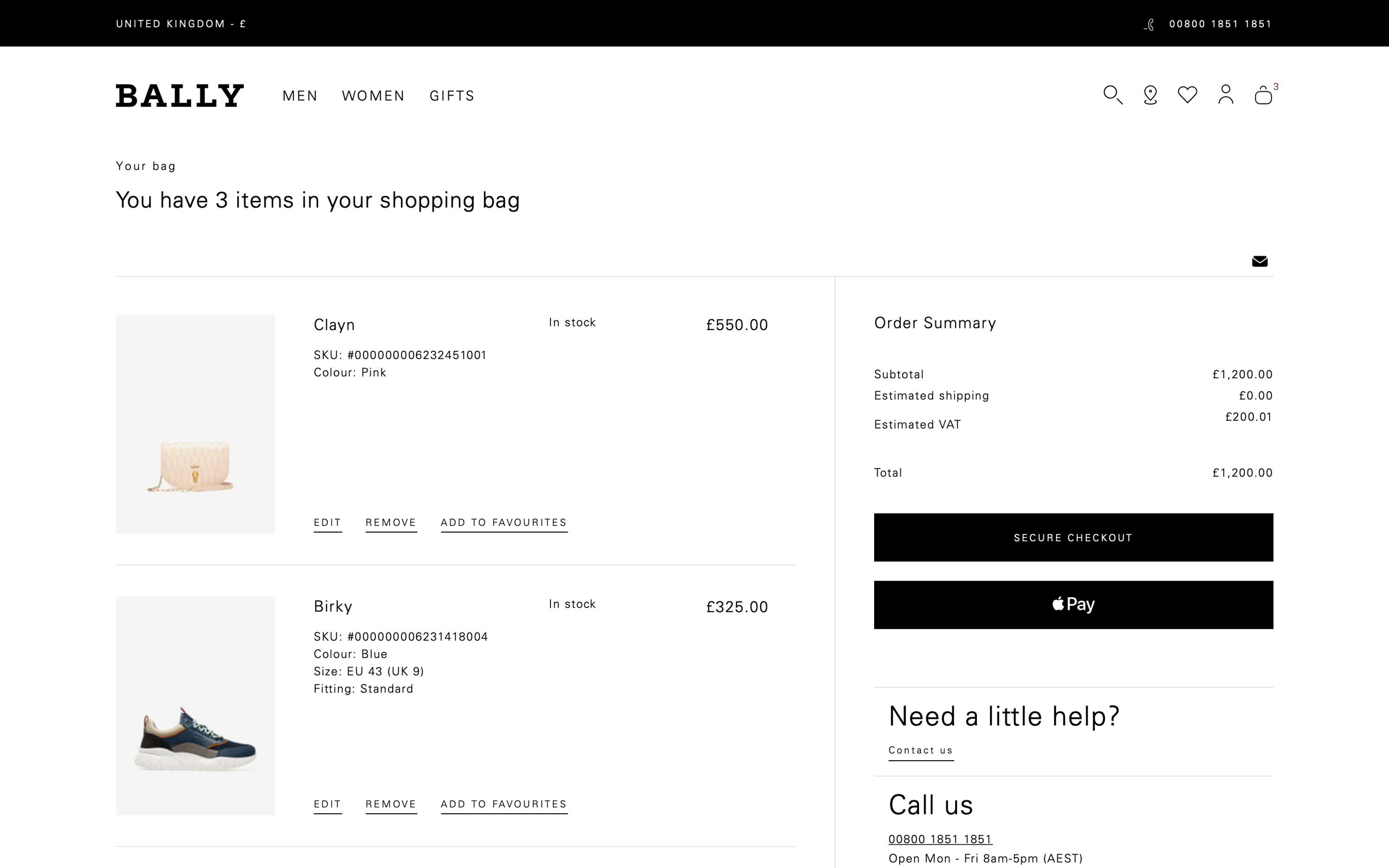Open the account profile icon

[x=1226, y=95]
